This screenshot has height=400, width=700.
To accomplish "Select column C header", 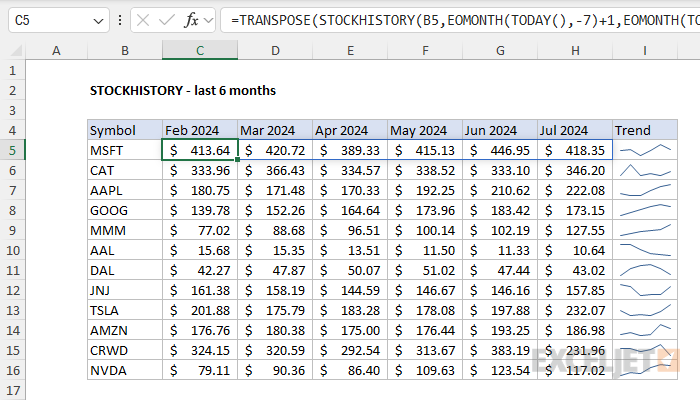I will 200,50.
